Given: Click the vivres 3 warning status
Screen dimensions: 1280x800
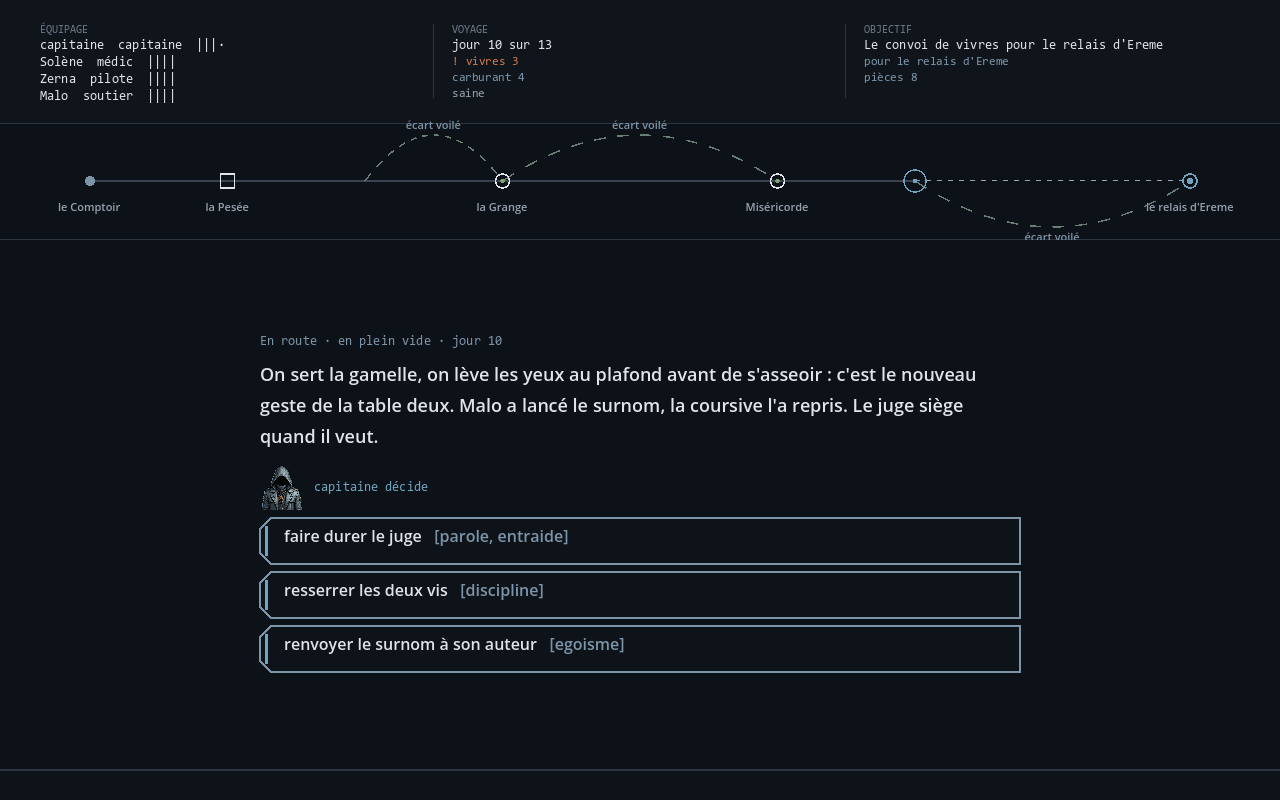Looking at the screenshot, I should 485,61.
